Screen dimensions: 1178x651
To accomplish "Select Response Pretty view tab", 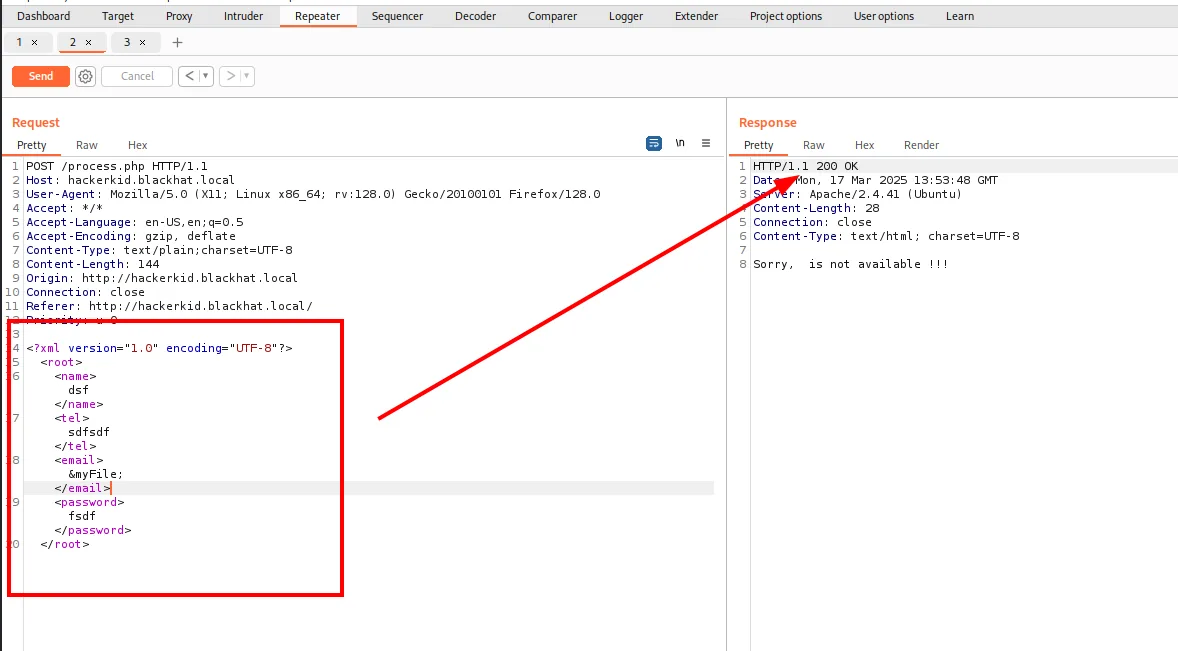I will (758, 145).
